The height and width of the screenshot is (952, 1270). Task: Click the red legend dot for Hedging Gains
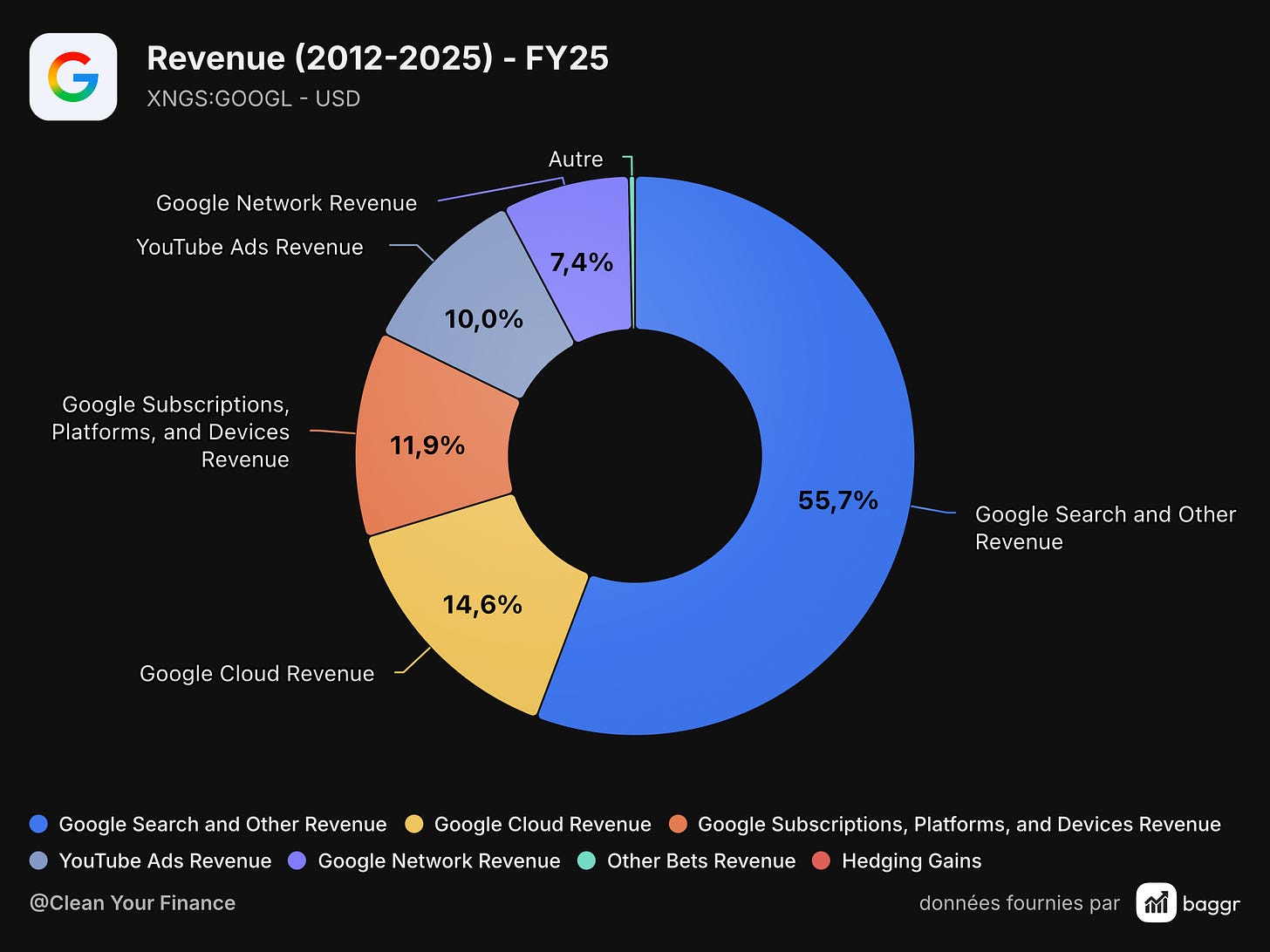tap(821, 860)
